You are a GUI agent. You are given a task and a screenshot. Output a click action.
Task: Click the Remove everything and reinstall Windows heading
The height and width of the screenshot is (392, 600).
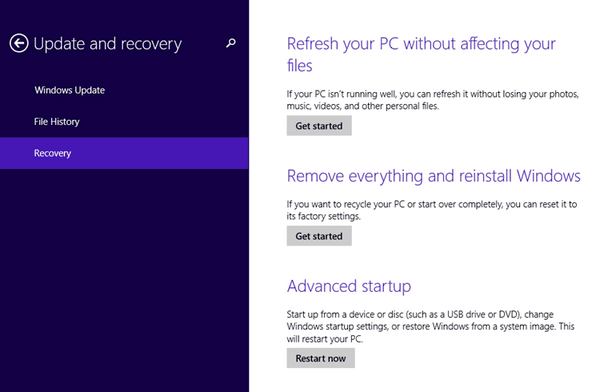(434, 176)
